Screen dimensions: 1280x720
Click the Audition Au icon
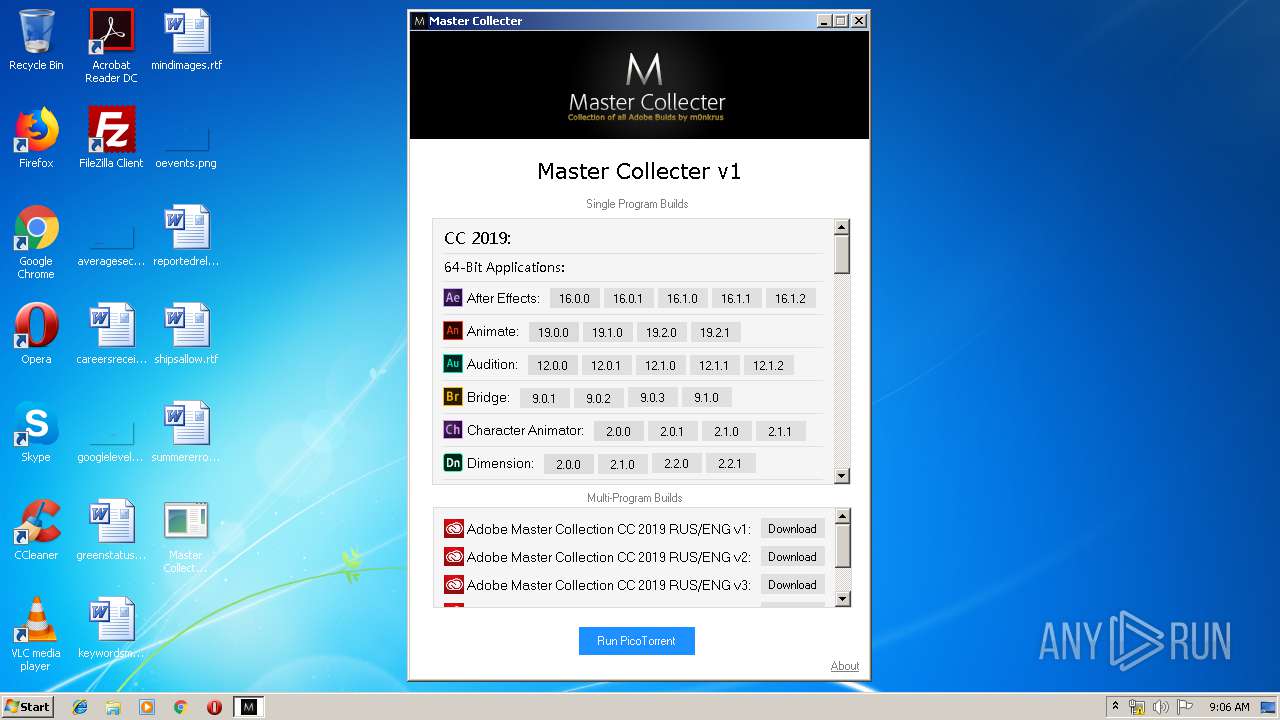point(453,364)
